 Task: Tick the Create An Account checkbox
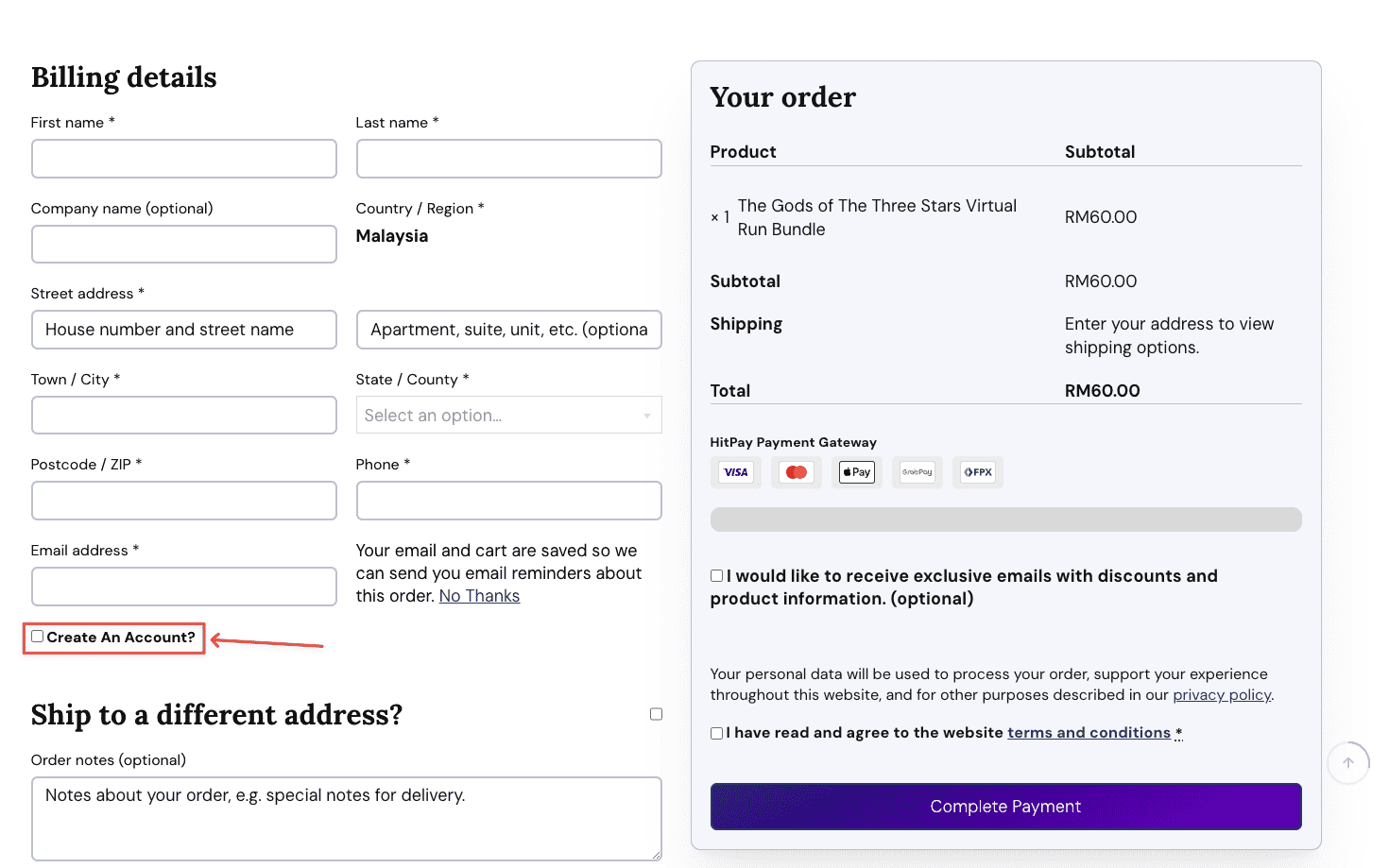click(38, 637)
